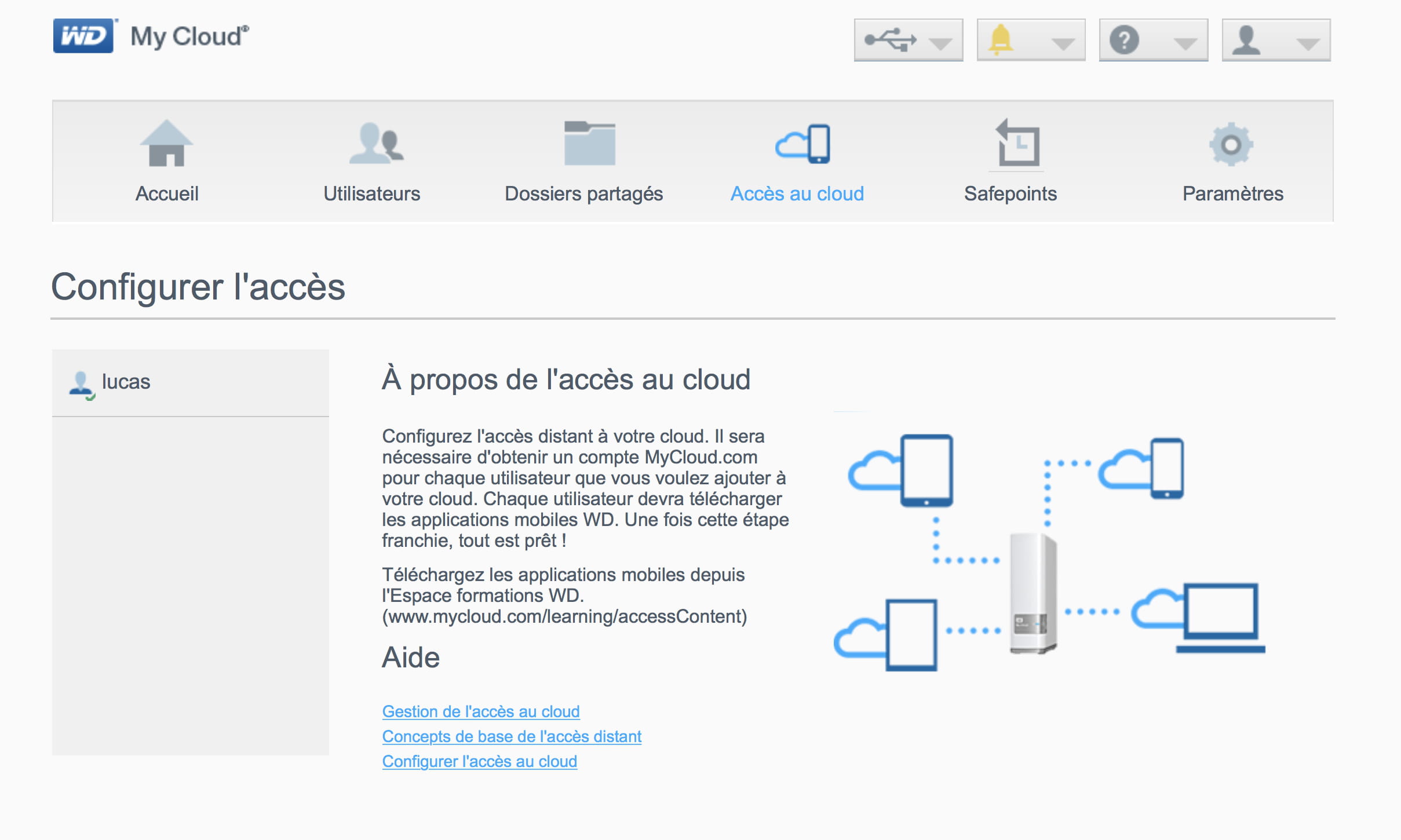Viewport: 1401px width, 840px height.
Task: Click the À propos de l'accès au cloud heading
Action: (566, 380)
